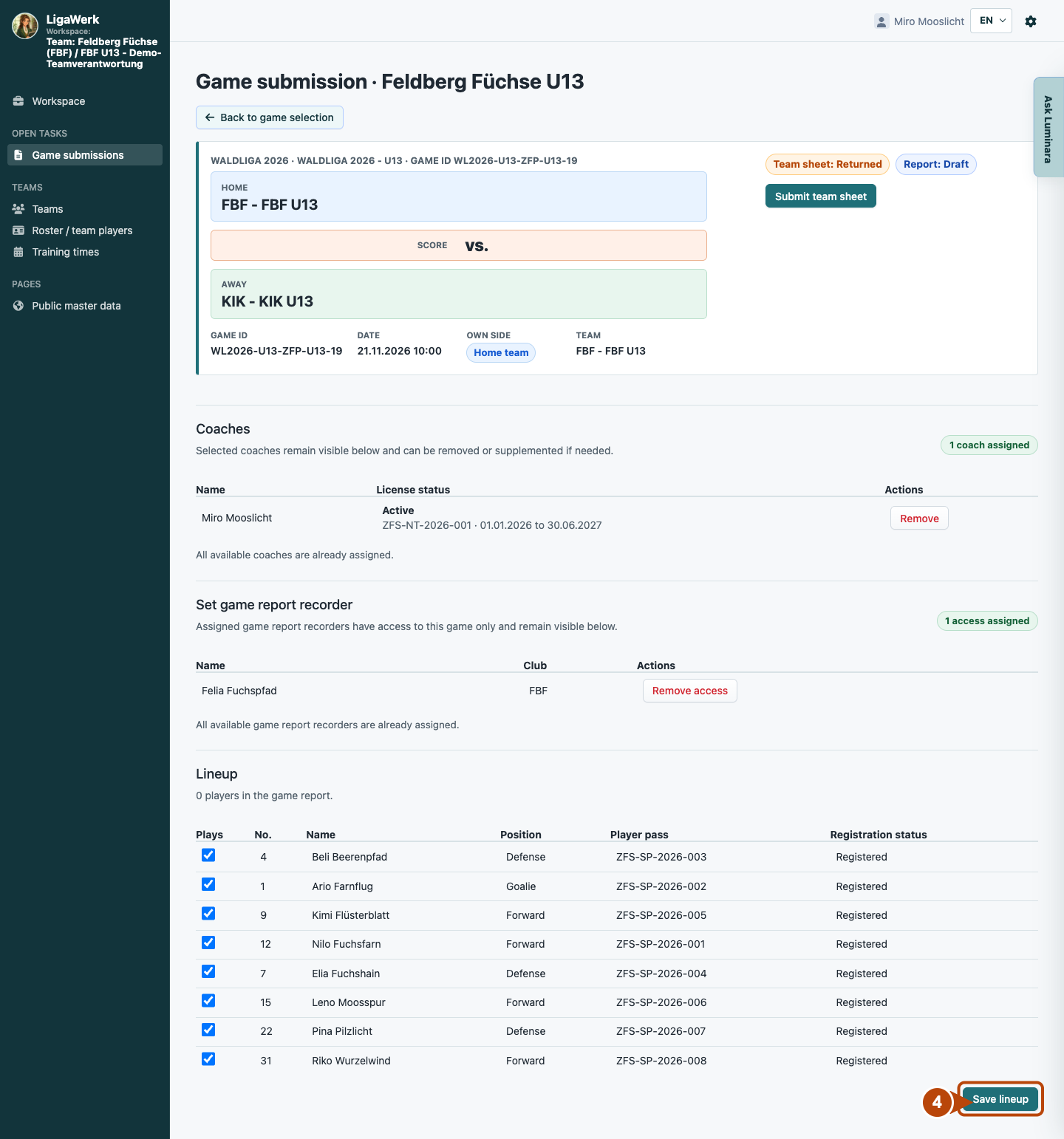Image resolution: width=1064 pixels, height=1139 pixels.
Task: Save the lineup
Action: (x=1000, y=1099)
